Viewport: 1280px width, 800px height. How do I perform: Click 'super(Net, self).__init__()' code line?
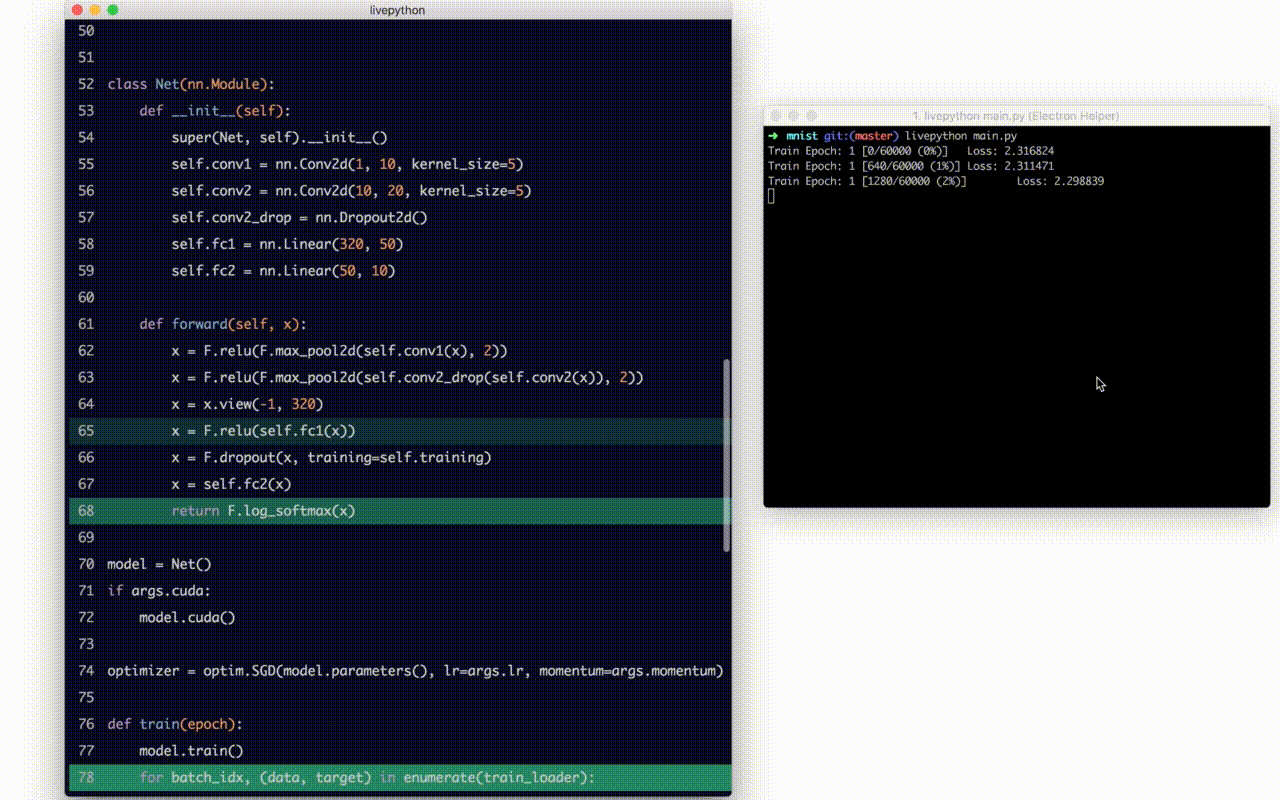point(279,137)
